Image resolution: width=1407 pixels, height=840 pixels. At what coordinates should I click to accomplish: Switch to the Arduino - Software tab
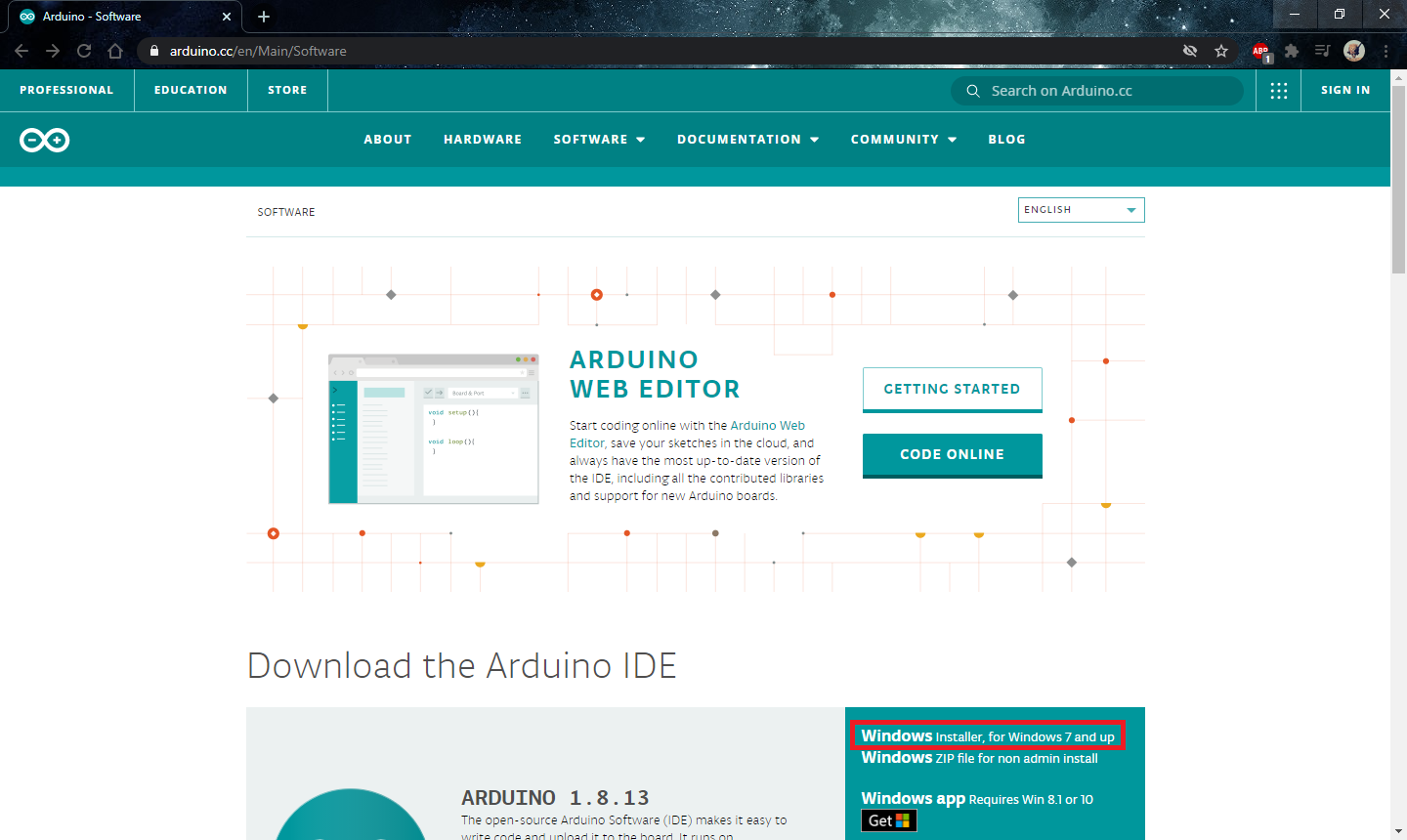[x=125, y=17]
